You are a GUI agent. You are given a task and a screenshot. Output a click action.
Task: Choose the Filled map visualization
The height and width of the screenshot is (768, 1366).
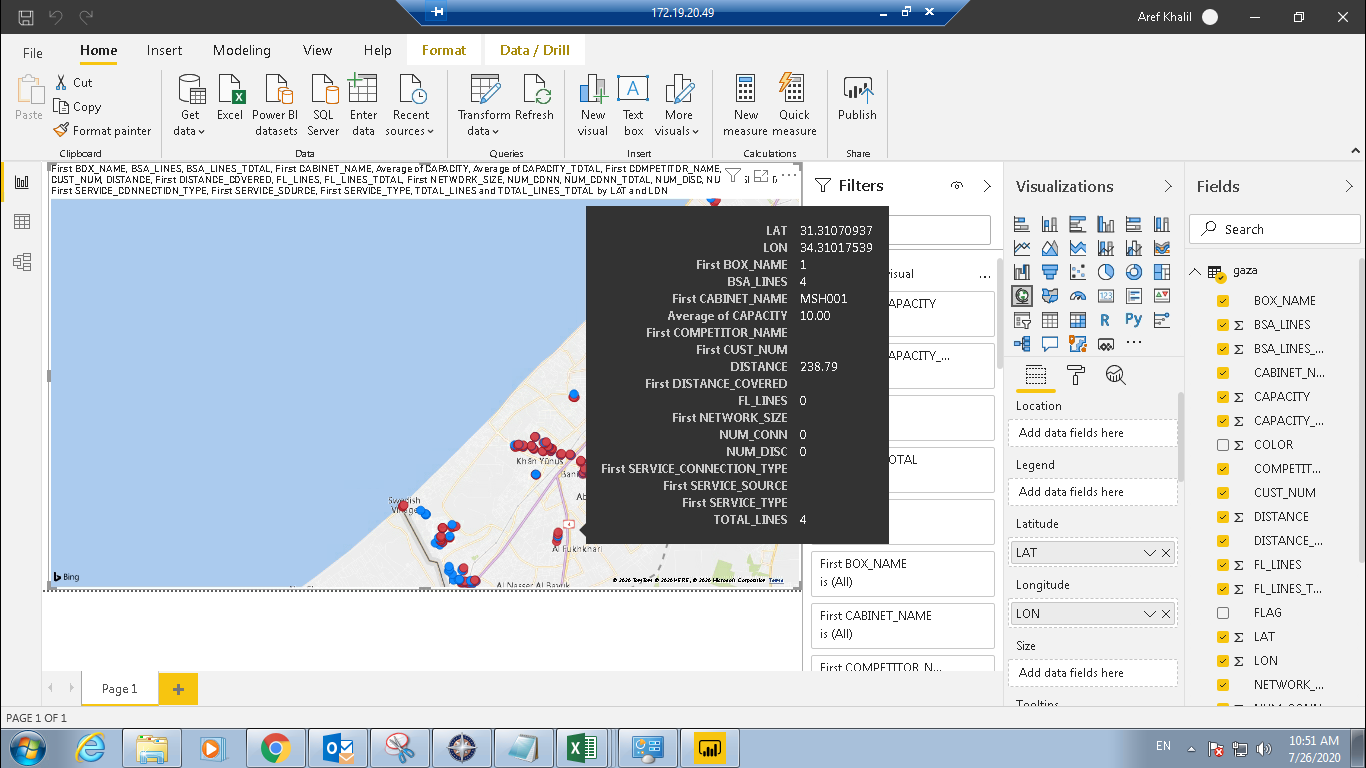click(1050, 296)
